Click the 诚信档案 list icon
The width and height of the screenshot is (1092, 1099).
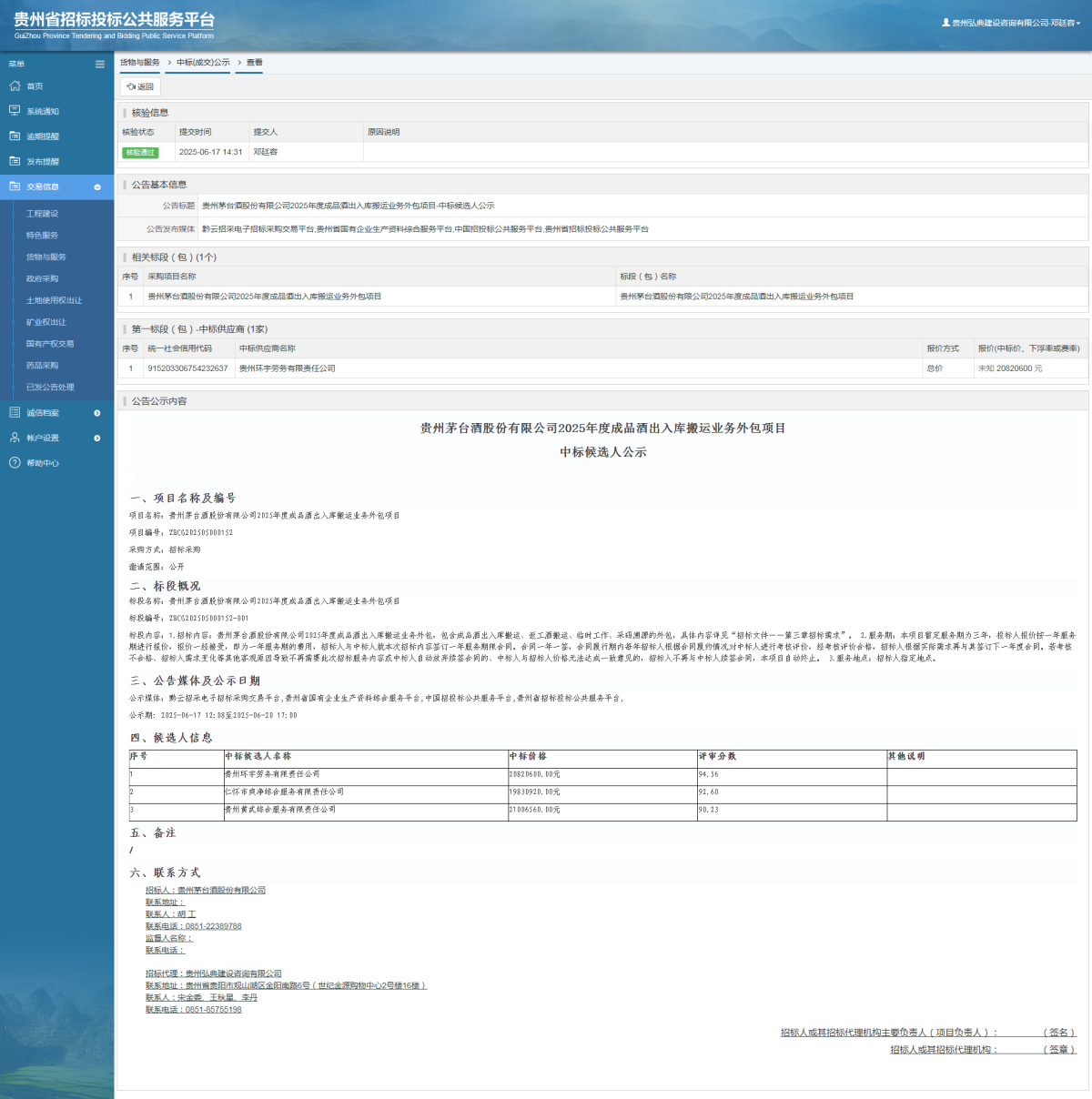[15, 412]
